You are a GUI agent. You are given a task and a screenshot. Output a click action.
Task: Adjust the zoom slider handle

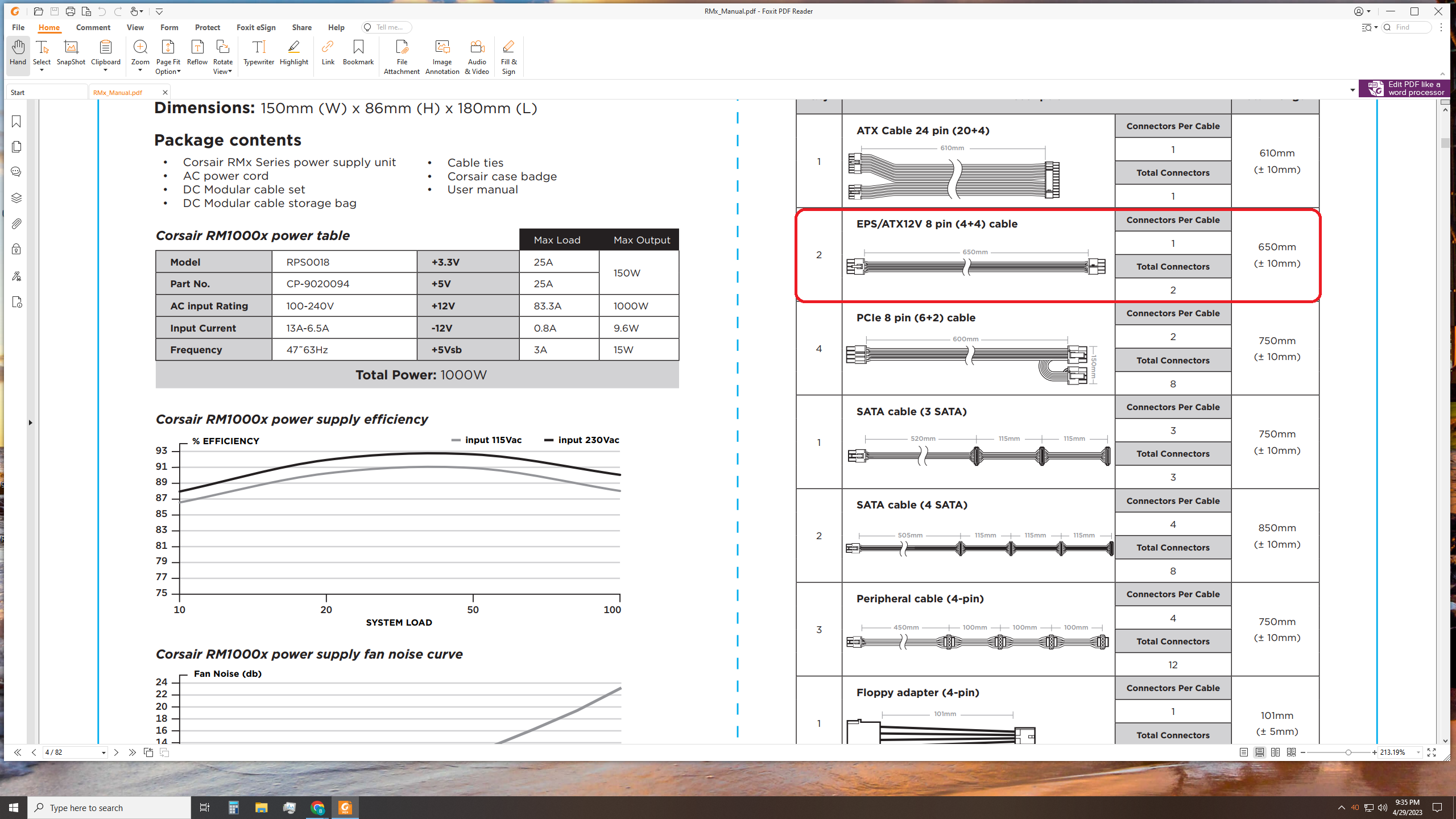1348,752
